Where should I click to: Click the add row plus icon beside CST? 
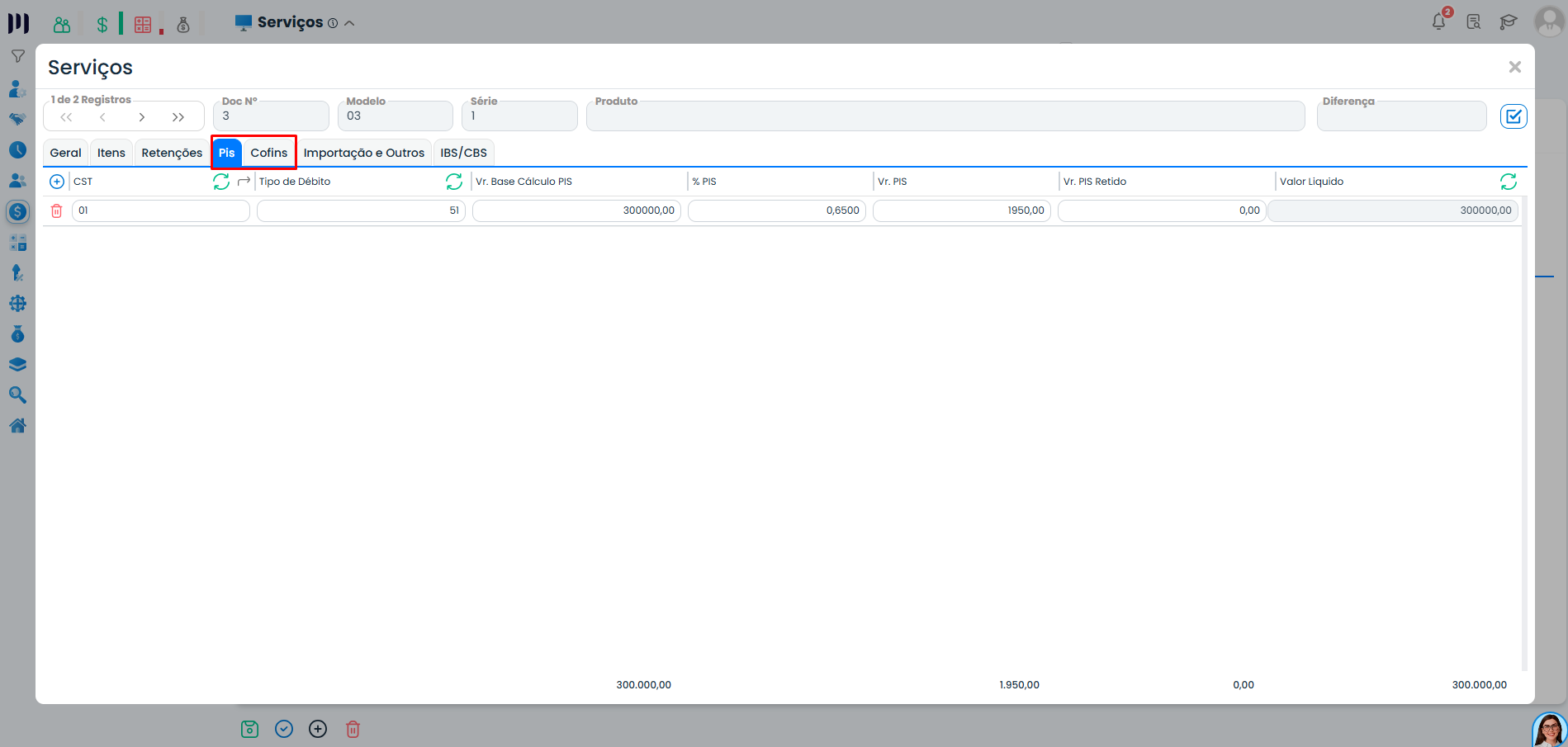coord(57,182)
